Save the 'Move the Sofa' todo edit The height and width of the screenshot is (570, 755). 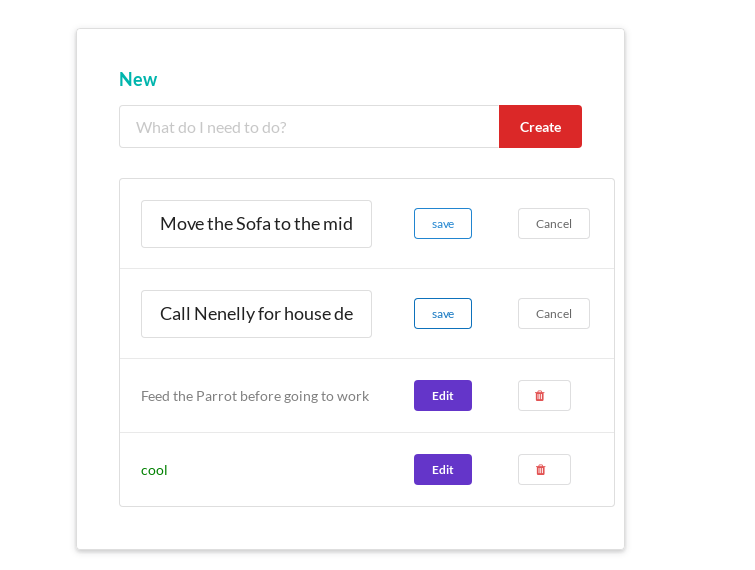point(442,224)
